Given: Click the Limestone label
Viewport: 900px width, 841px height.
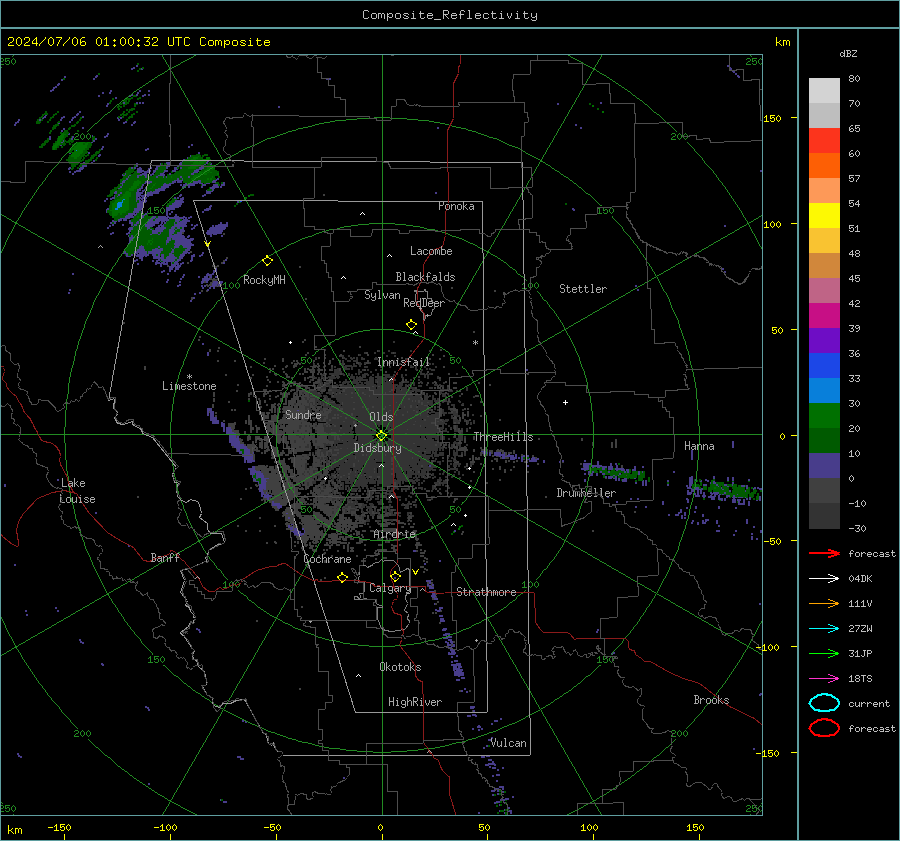Looking at the screenshot, I should 189,386.
